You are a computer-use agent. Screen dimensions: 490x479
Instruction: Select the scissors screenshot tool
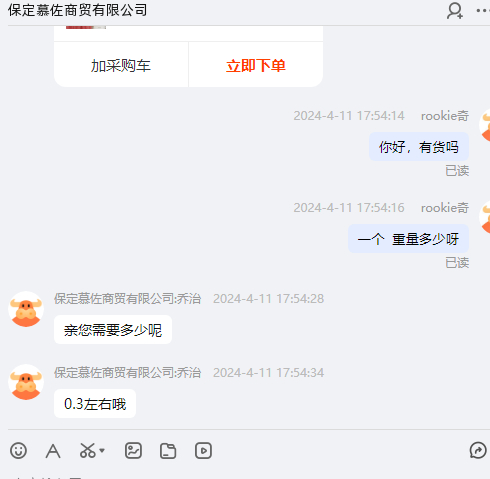click(88, 450)
